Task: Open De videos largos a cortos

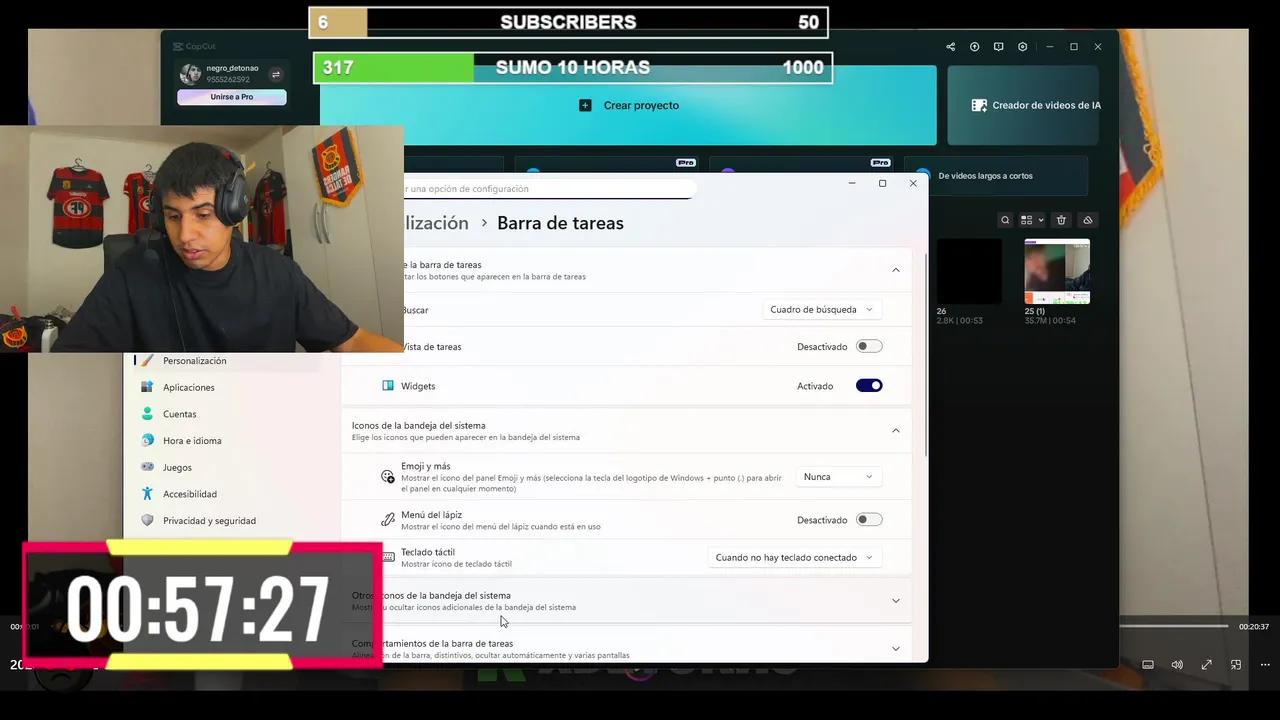Action: [x=996, y=176]
